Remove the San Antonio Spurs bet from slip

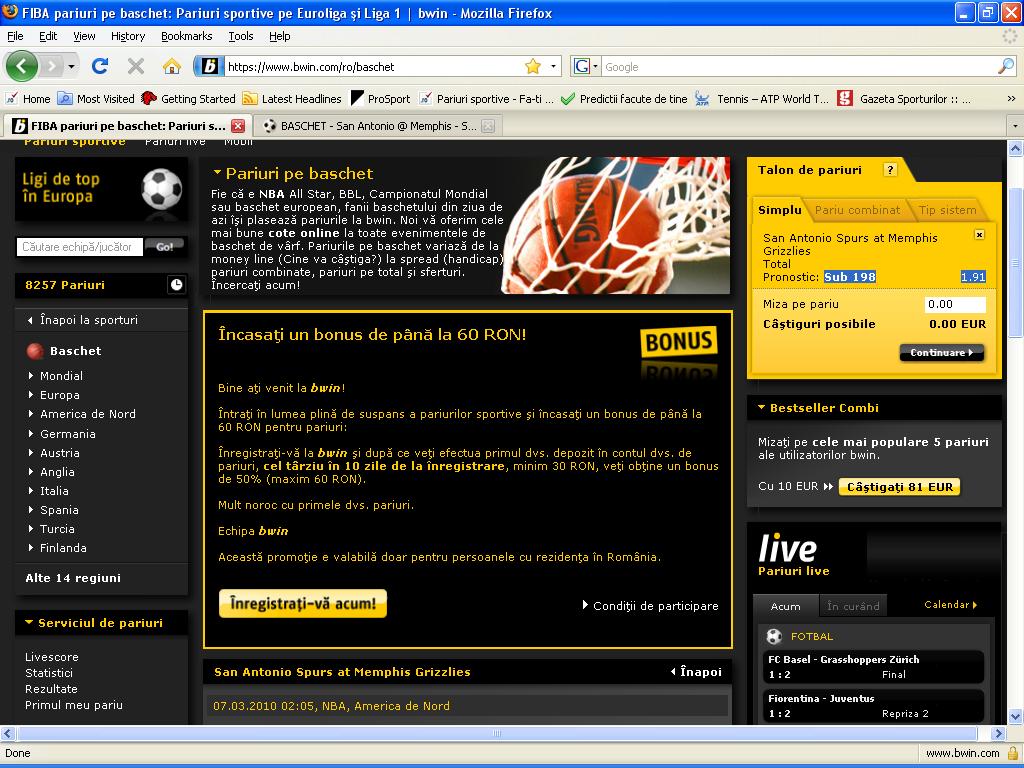click(979, 234)
